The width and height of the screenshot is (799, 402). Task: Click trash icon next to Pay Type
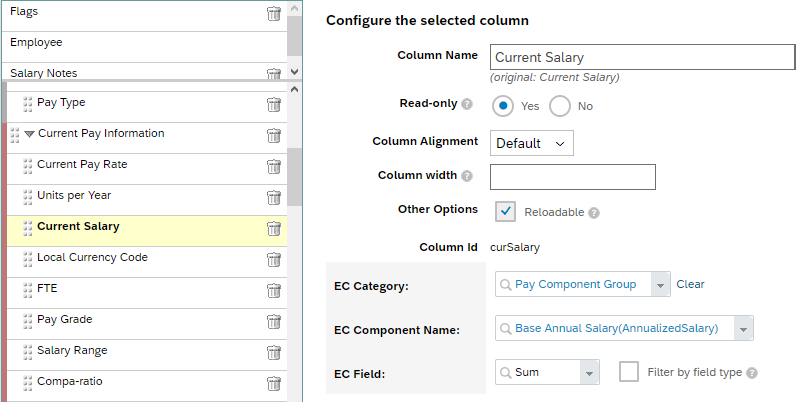click(274, 104)
